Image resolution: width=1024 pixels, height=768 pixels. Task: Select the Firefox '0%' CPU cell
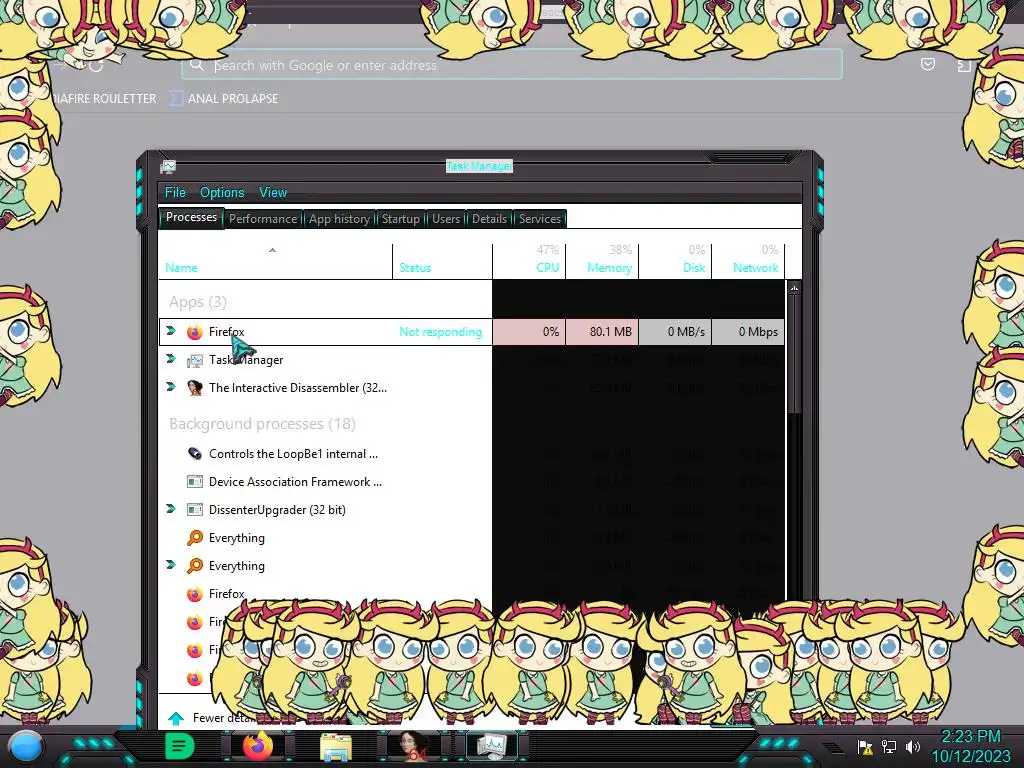pos(529,332)
